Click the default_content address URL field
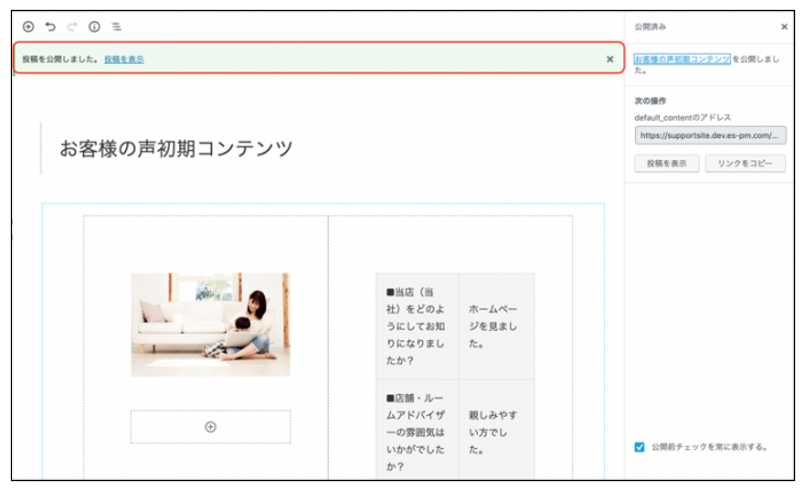 (x=709, y=135)
